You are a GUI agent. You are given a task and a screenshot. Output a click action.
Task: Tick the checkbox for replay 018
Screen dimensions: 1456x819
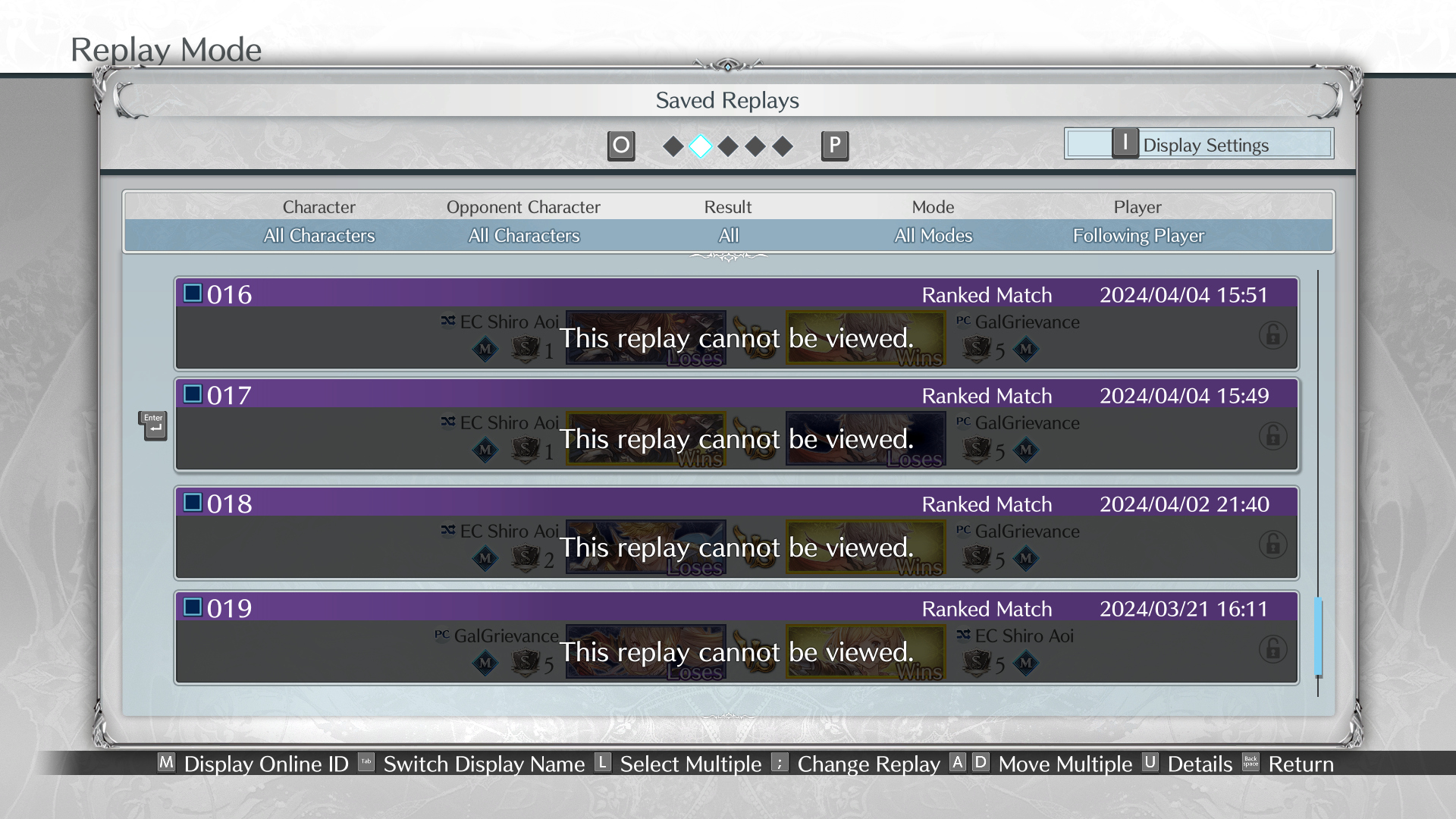click(x=193, y=503)
